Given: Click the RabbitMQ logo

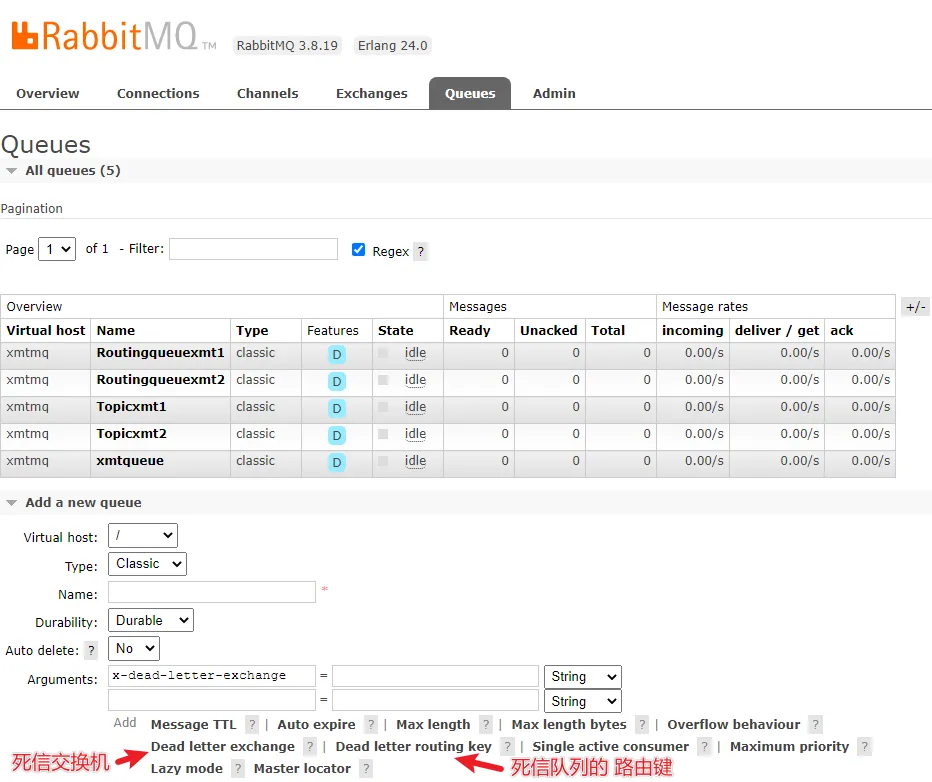Looking at the screenshot, I should point(113,36).
